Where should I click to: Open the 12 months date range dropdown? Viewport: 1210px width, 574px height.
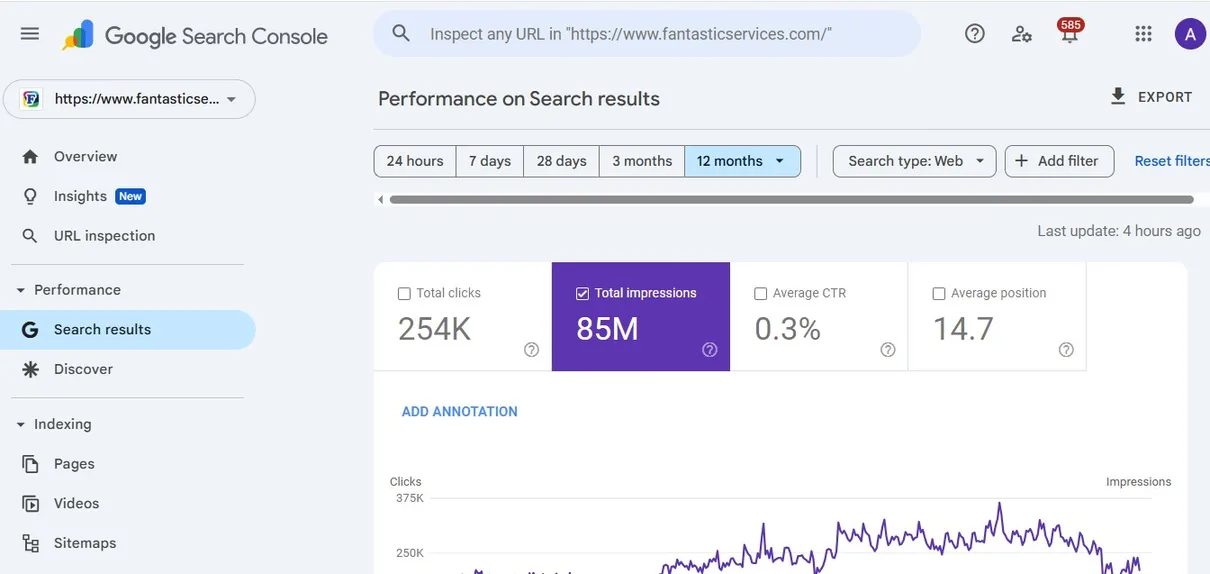click(x=742, y=161)
